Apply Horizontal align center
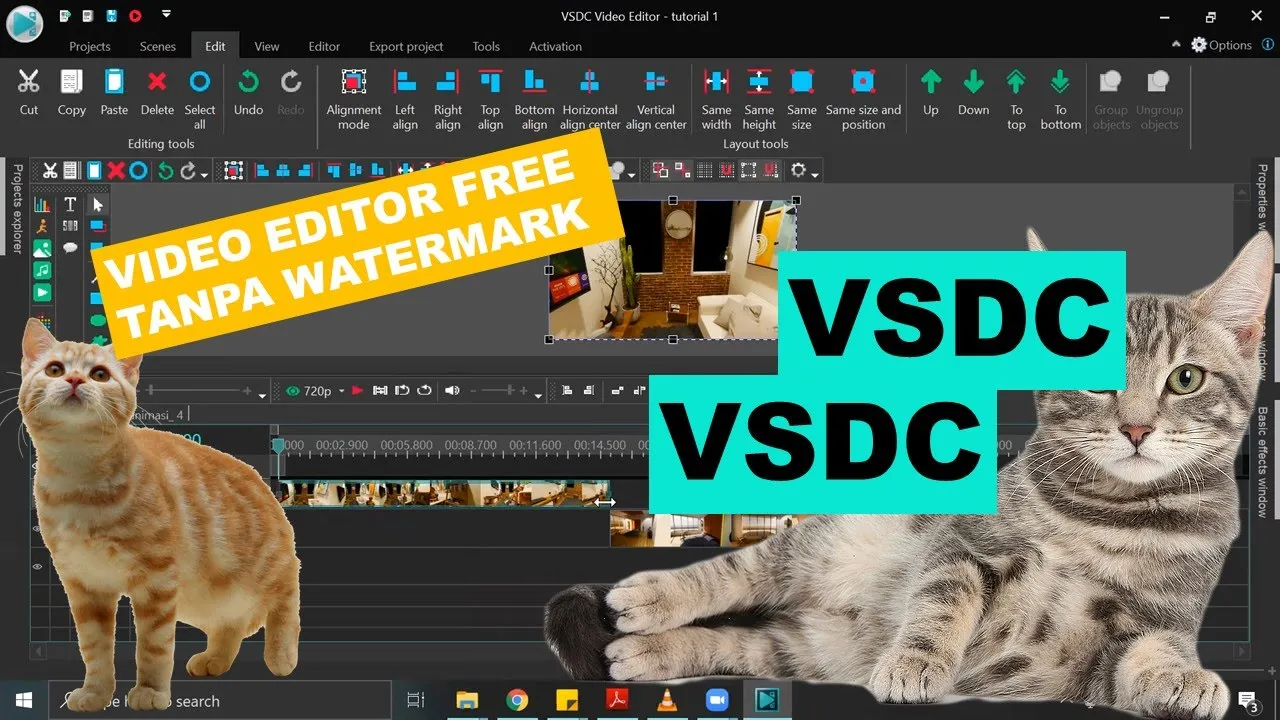 (590, 98)
